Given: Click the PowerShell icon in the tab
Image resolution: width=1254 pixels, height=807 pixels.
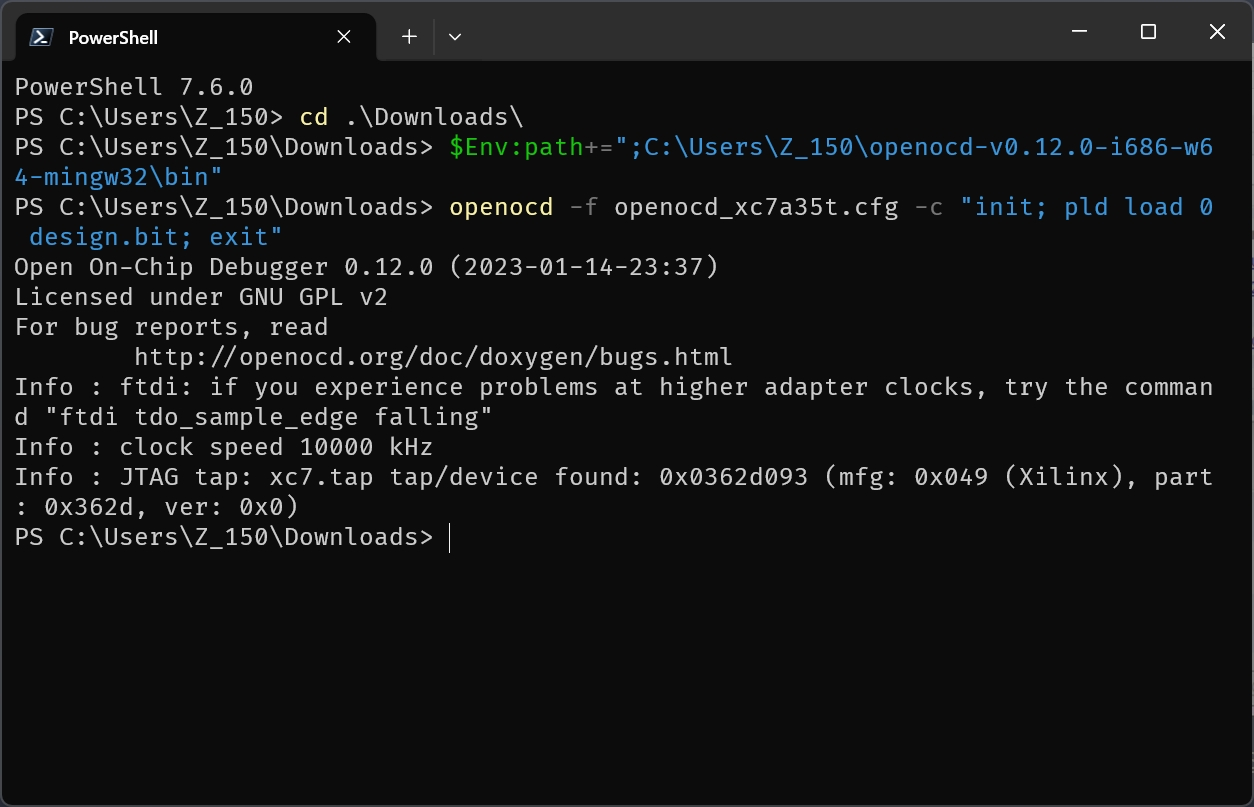Looking at the screenshot, I should pos(41,37).
